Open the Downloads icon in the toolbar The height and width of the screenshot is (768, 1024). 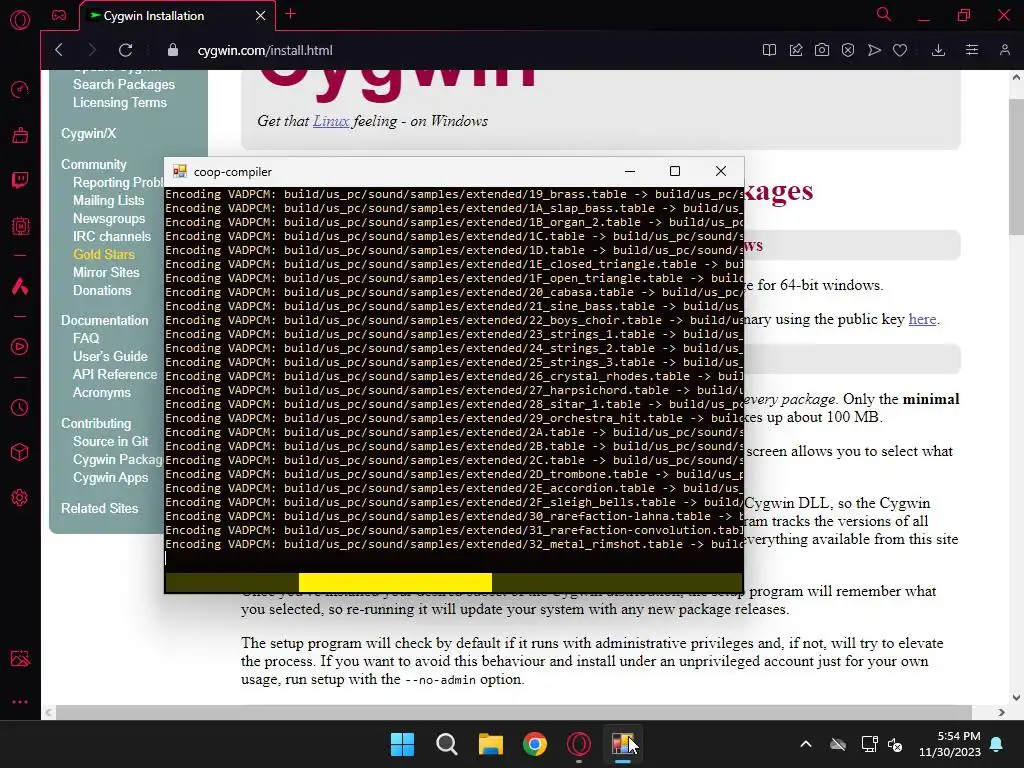click(938, 50)
